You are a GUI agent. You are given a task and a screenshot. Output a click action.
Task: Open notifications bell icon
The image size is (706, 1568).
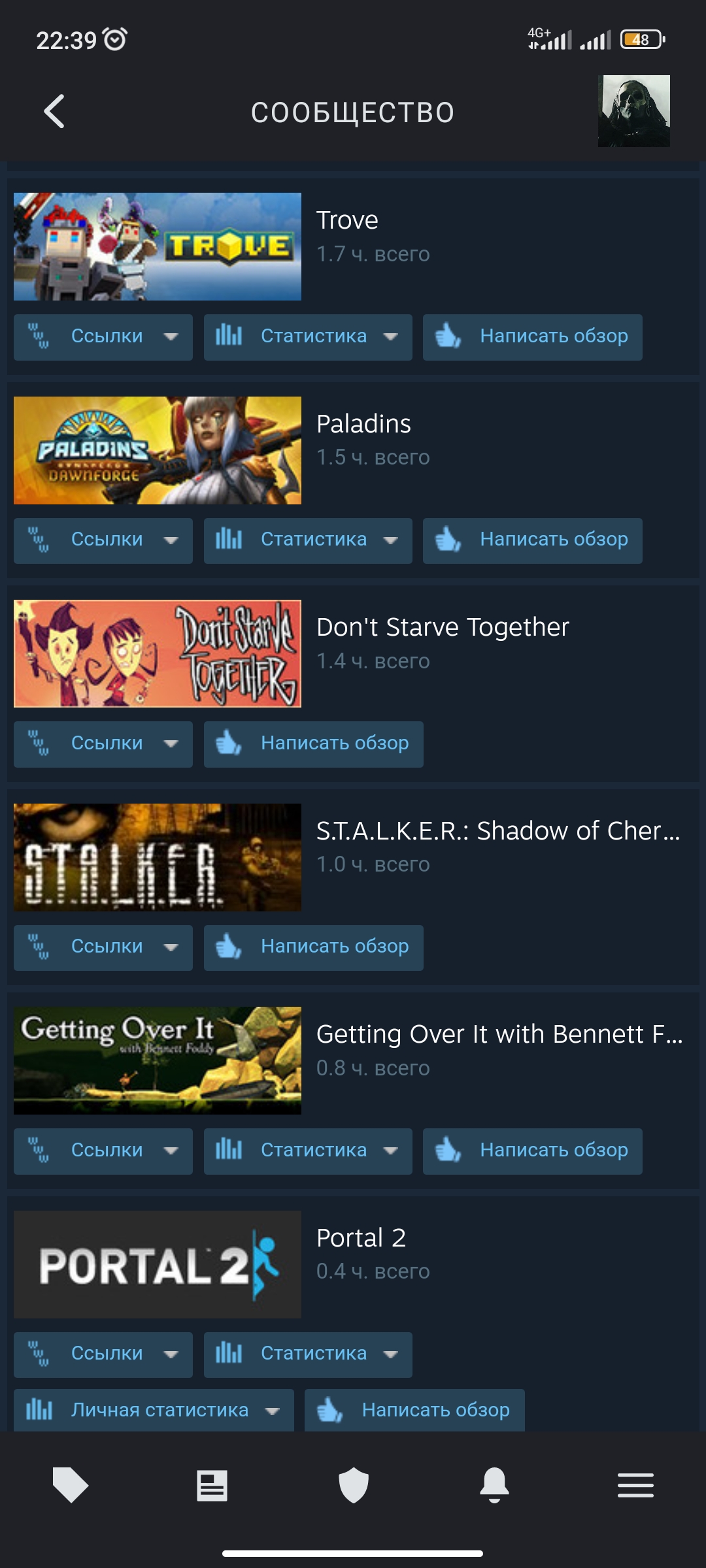coord(494,1485)
